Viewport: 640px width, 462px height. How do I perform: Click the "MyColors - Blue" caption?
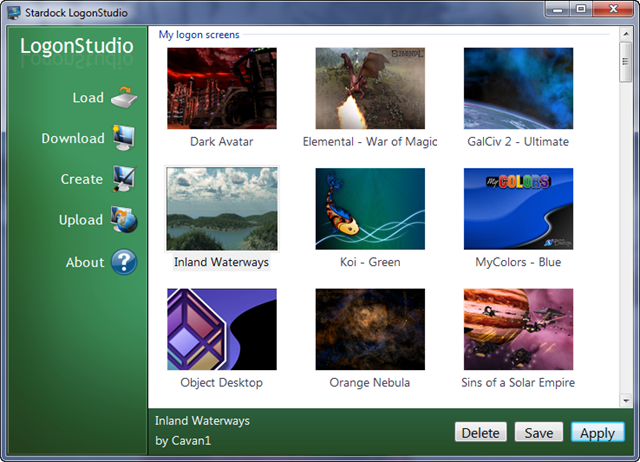pyautogui.click(x=518, y=262)
